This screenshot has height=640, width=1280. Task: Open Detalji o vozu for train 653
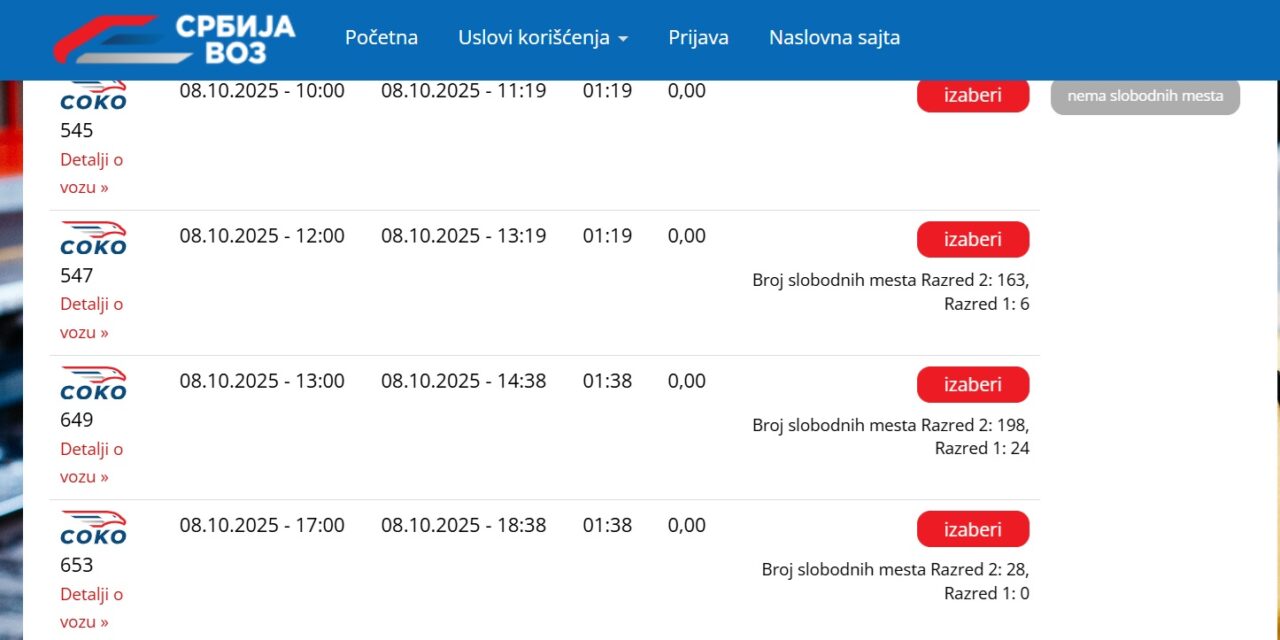(91, 607)
